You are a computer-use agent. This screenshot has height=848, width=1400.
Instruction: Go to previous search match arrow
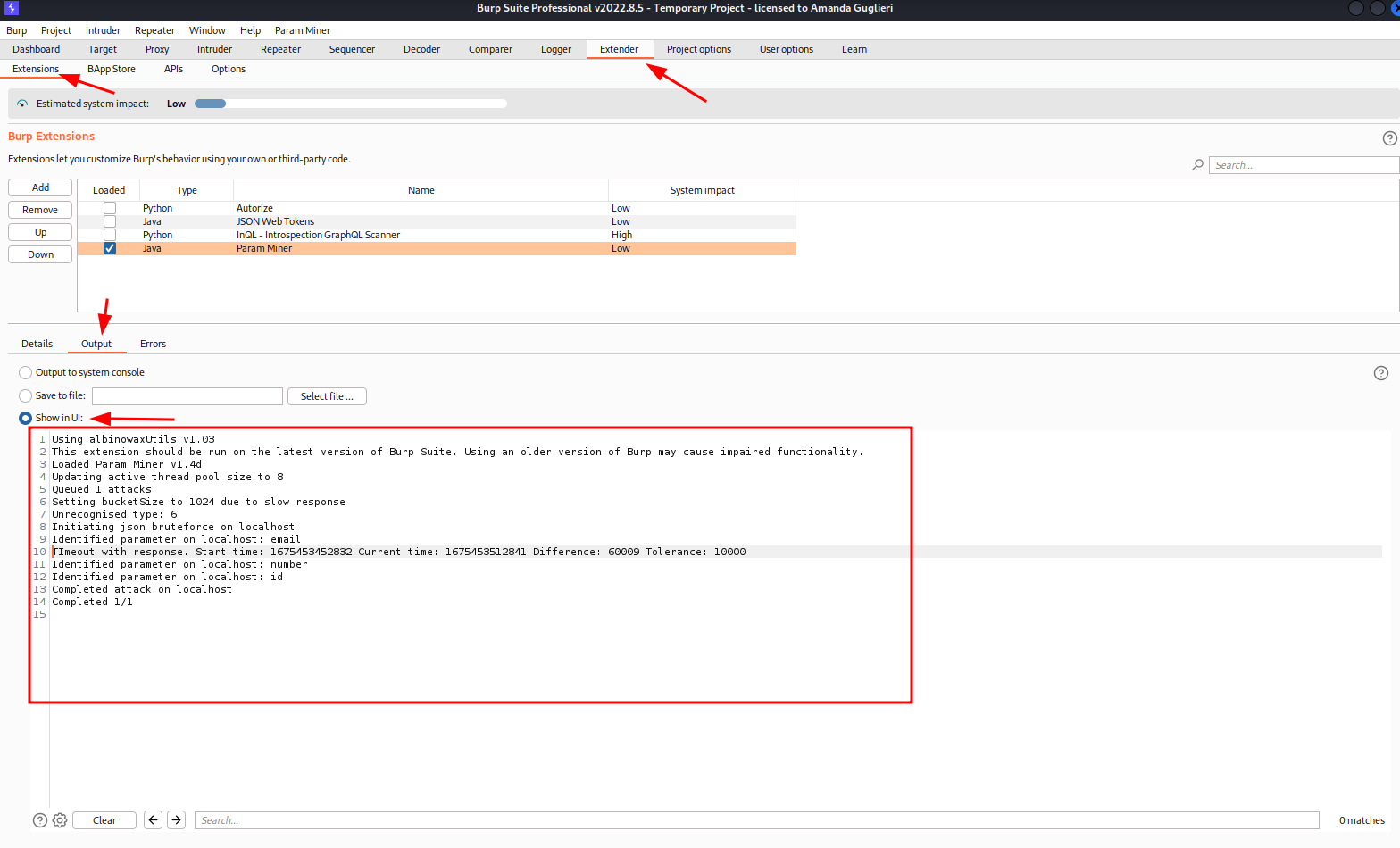pyautogui.click(x=154, y=820)
